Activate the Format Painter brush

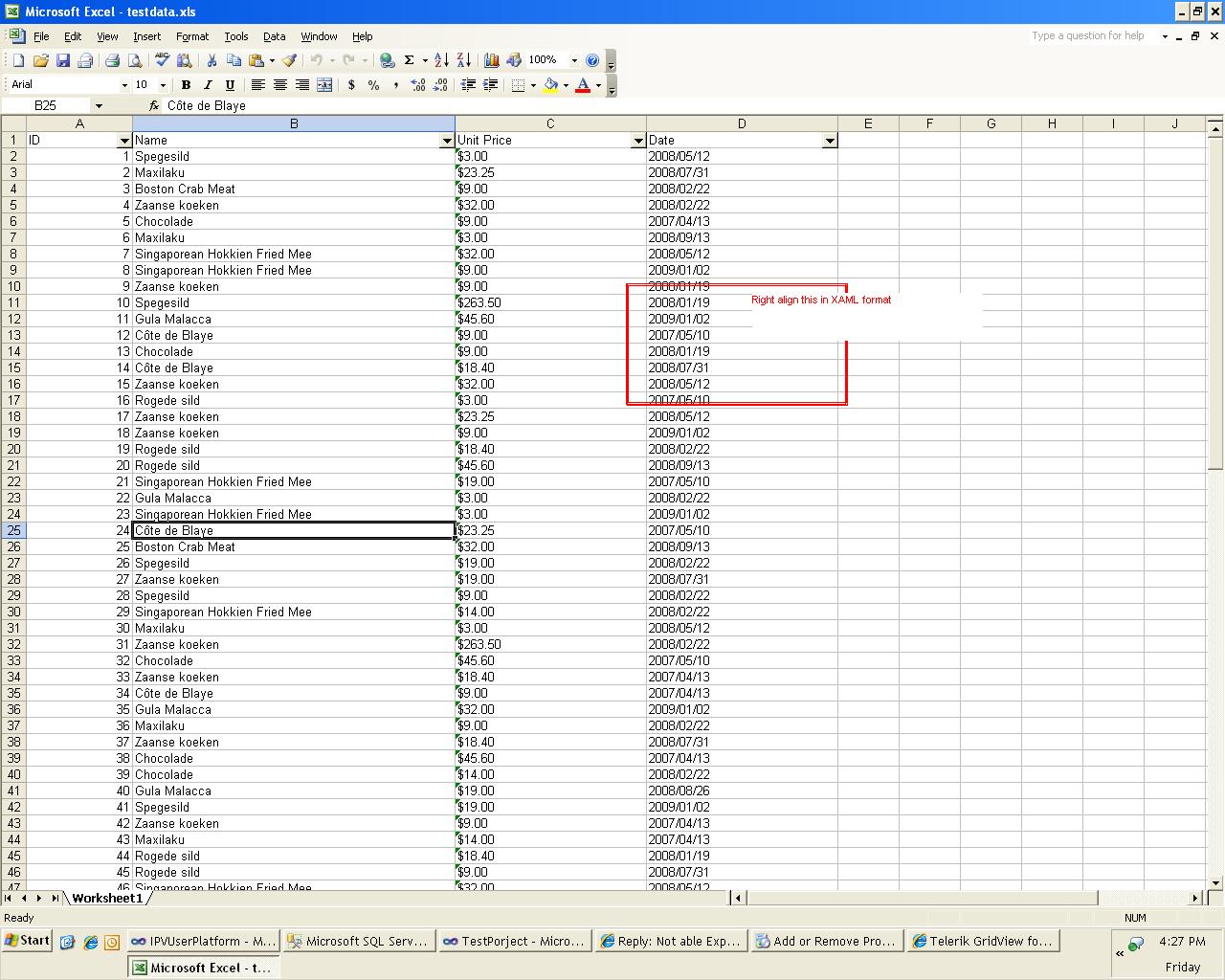289,60
